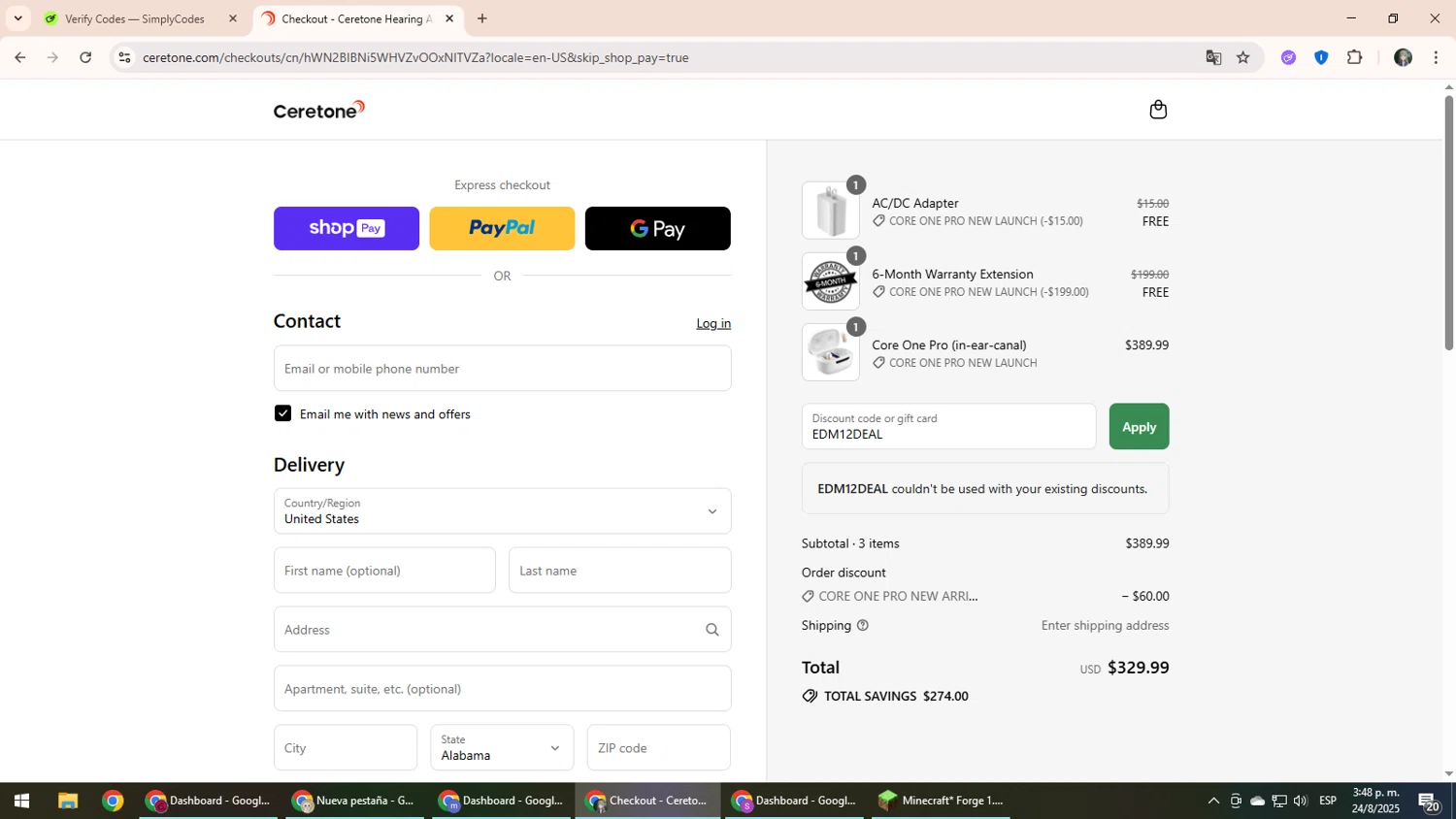Open the Minecraft Forge taskbar window
The height and width of the screenshot is (819, 1456).
[x=940, y=801]
